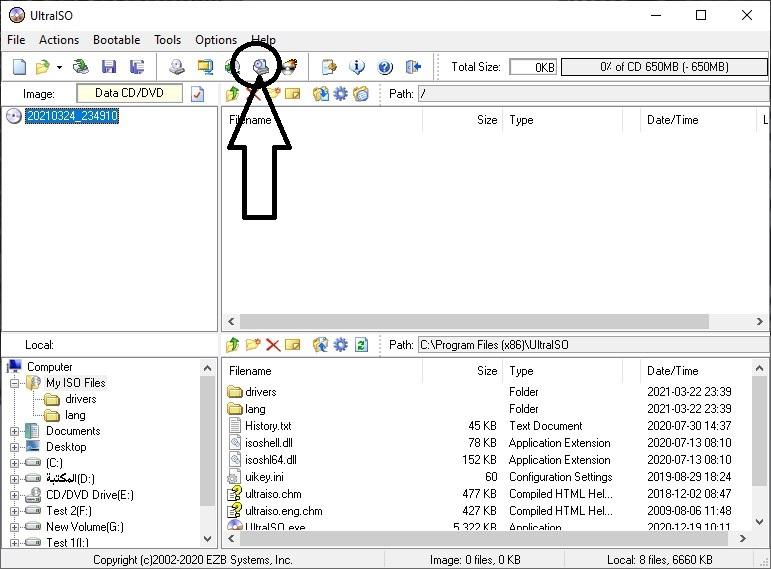Expand the Documents node
The width and height of the screenshot is (771, 569).
(x=15, y=431)
